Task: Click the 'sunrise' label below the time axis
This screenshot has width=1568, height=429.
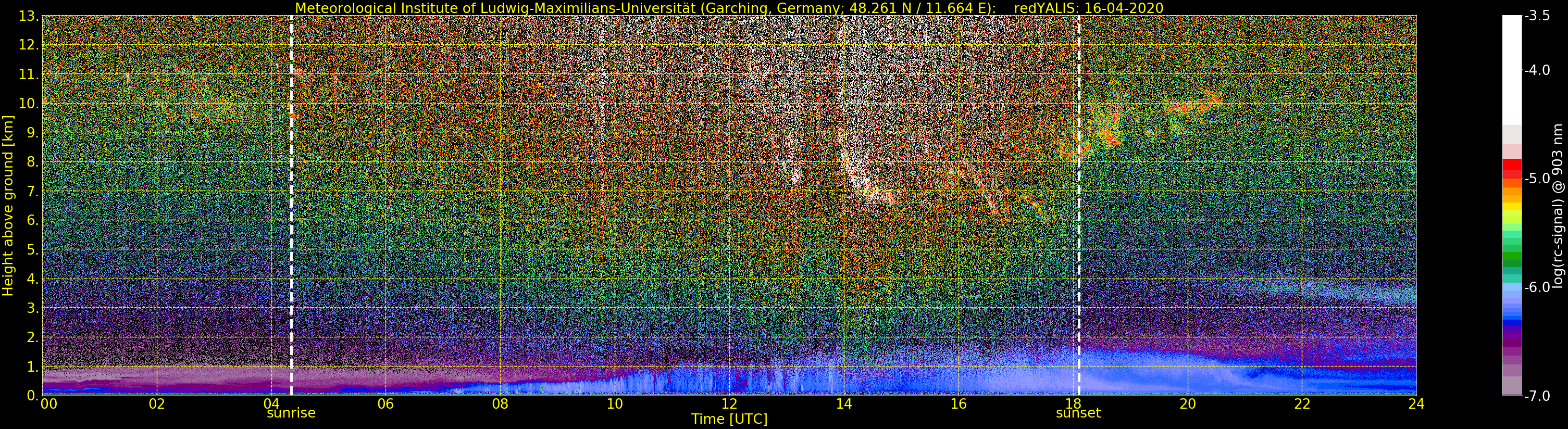Action: 291,413
